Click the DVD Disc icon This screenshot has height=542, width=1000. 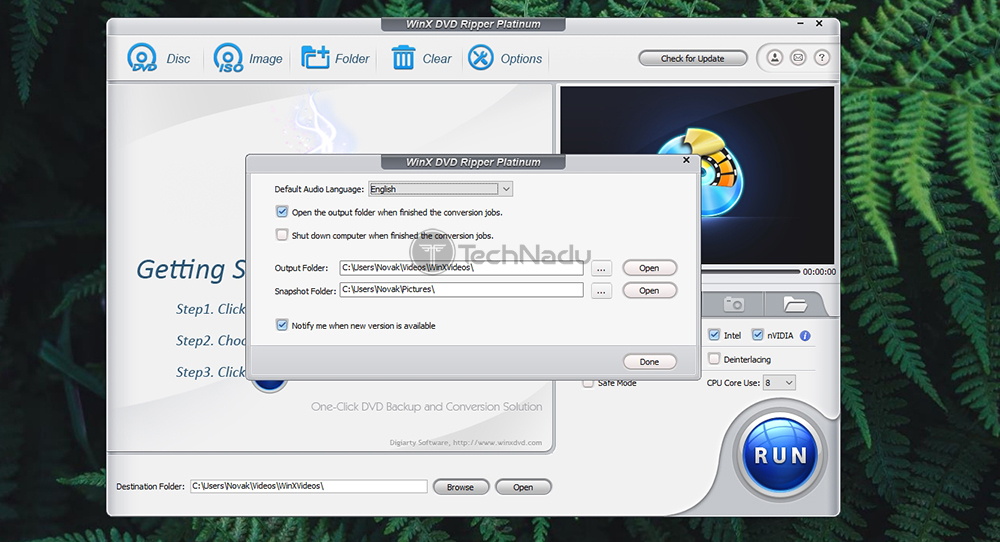(142, 58)
